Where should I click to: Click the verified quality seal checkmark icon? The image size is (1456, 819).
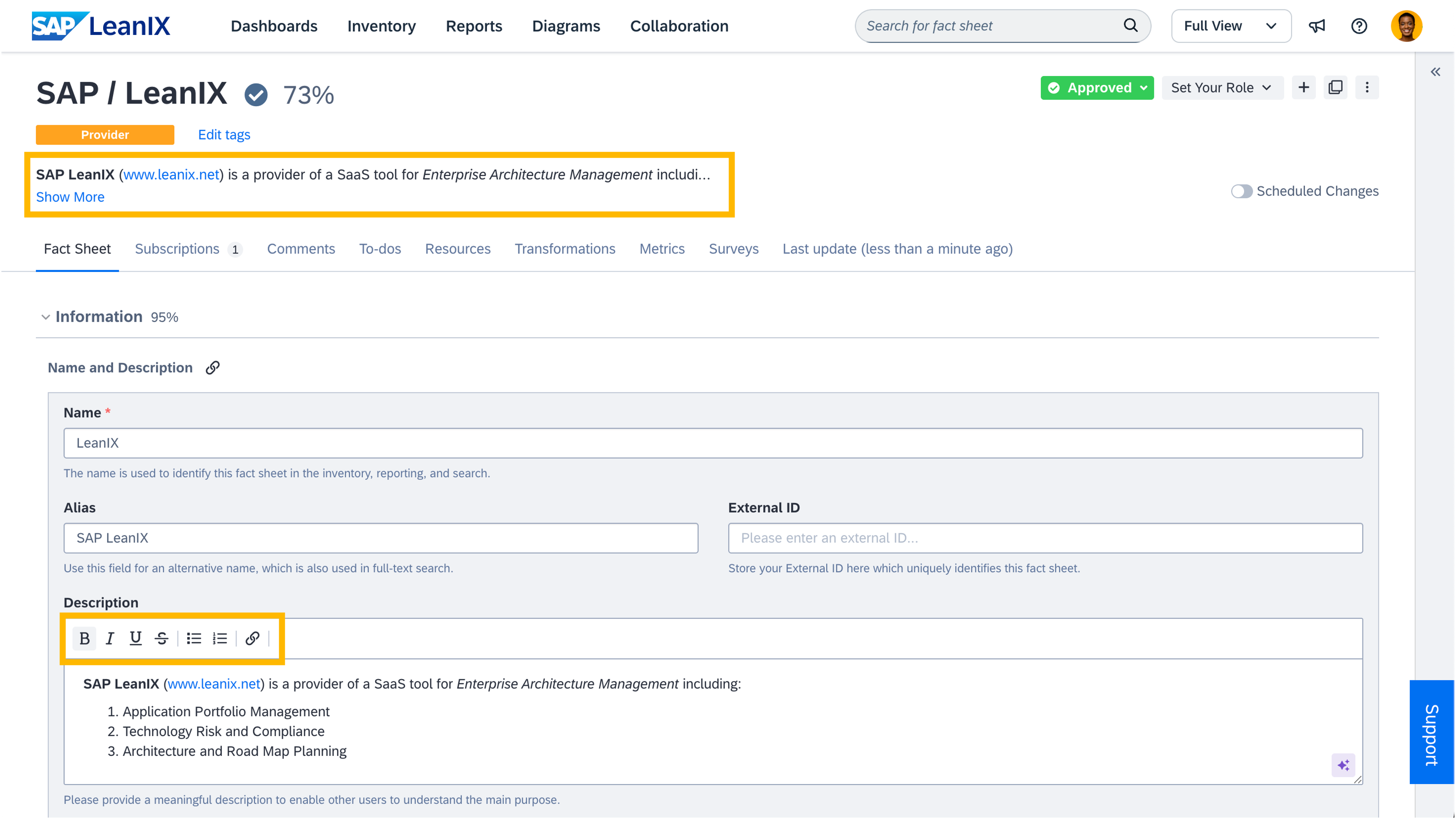tap(256, 95)
